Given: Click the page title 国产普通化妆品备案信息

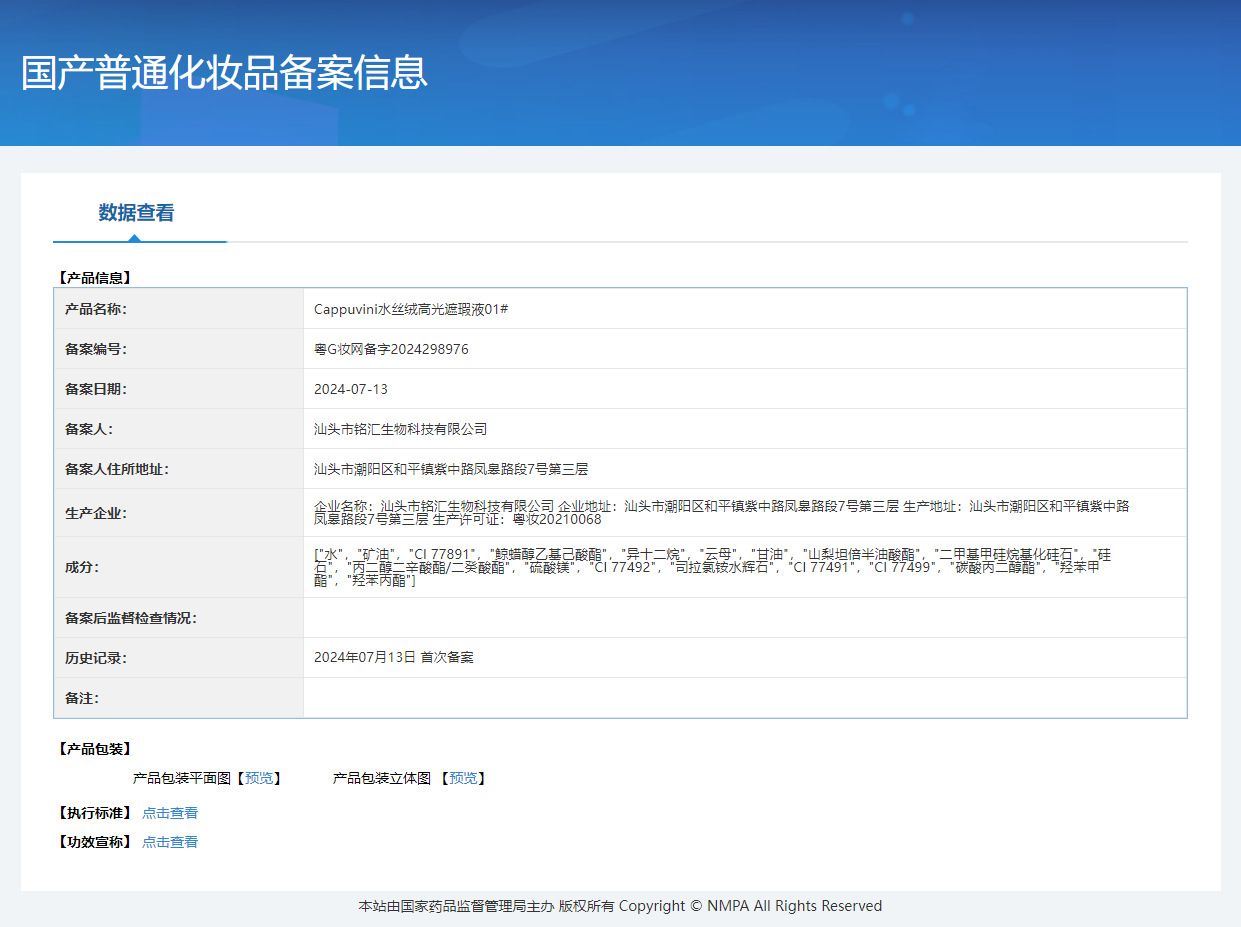Looking at the screenshot, I should 224,73.
